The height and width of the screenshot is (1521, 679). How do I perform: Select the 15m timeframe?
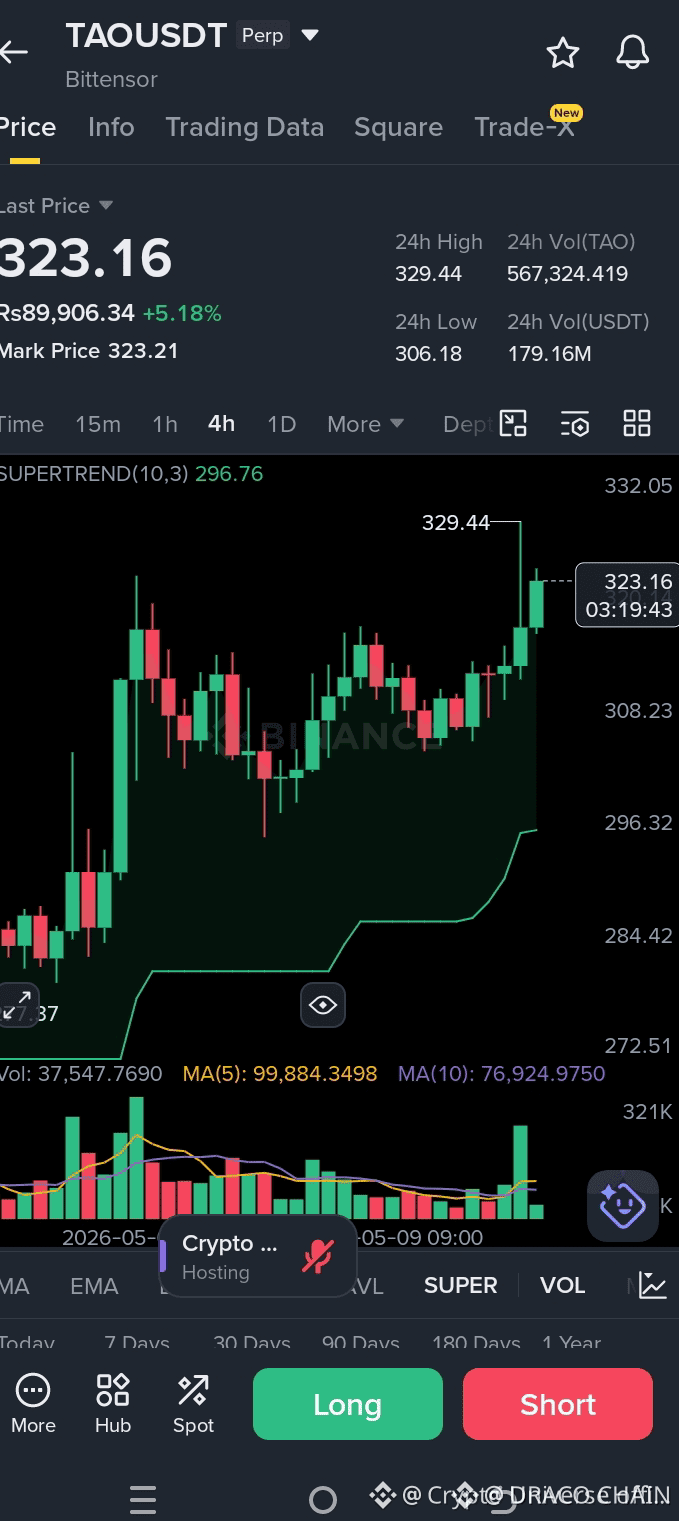click(x=98, y=424)
